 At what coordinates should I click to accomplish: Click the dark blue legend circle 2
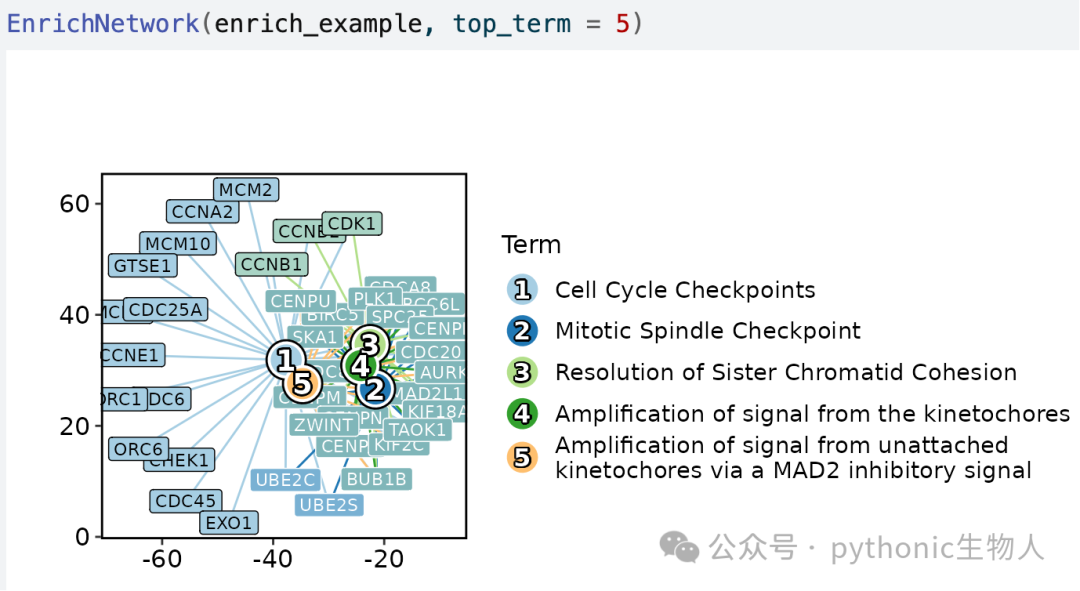tap(522, 331)
